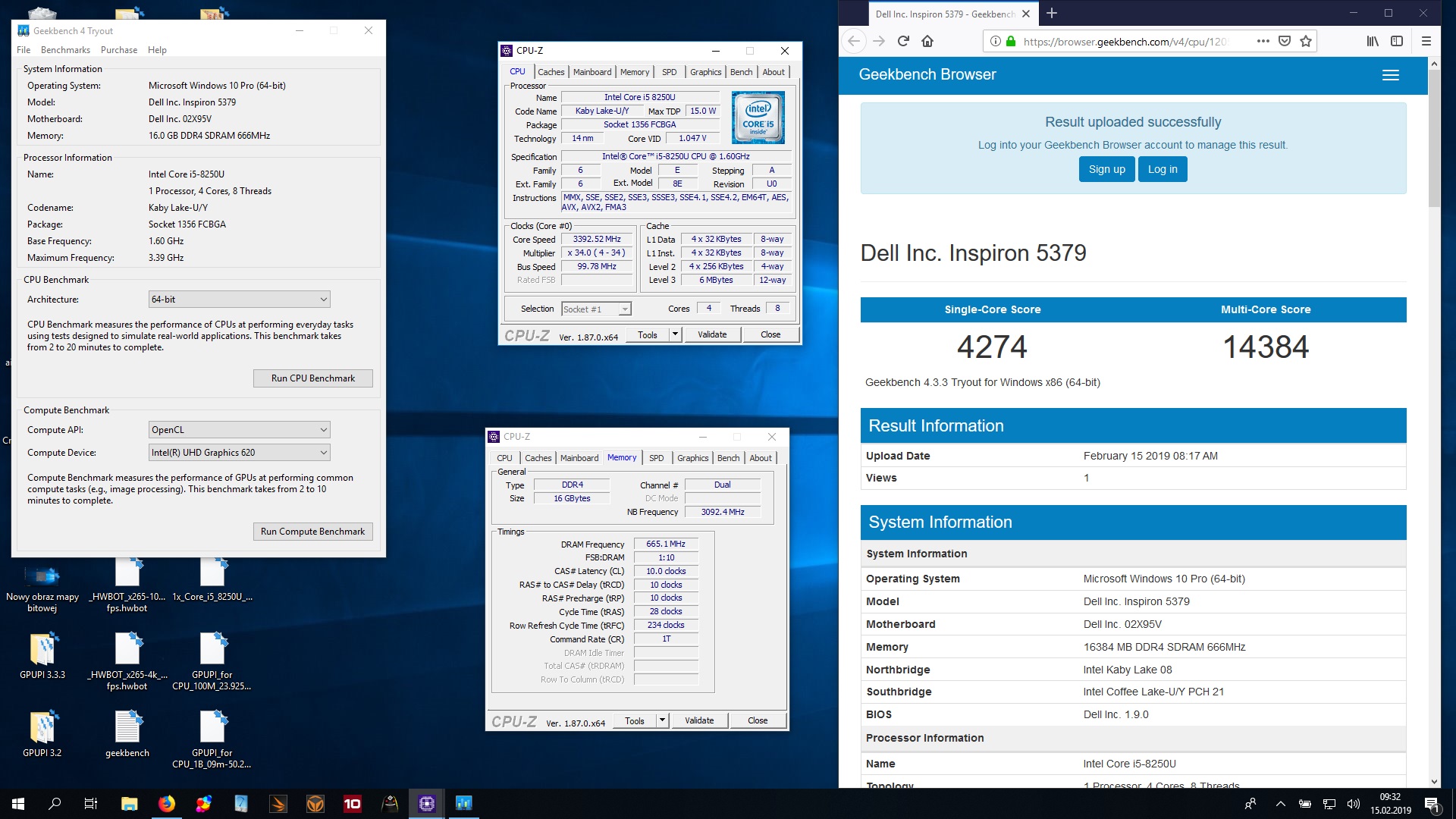The image size is (1456, 819).
Task: Open page actions three-dot menu
Action: 1263,41
